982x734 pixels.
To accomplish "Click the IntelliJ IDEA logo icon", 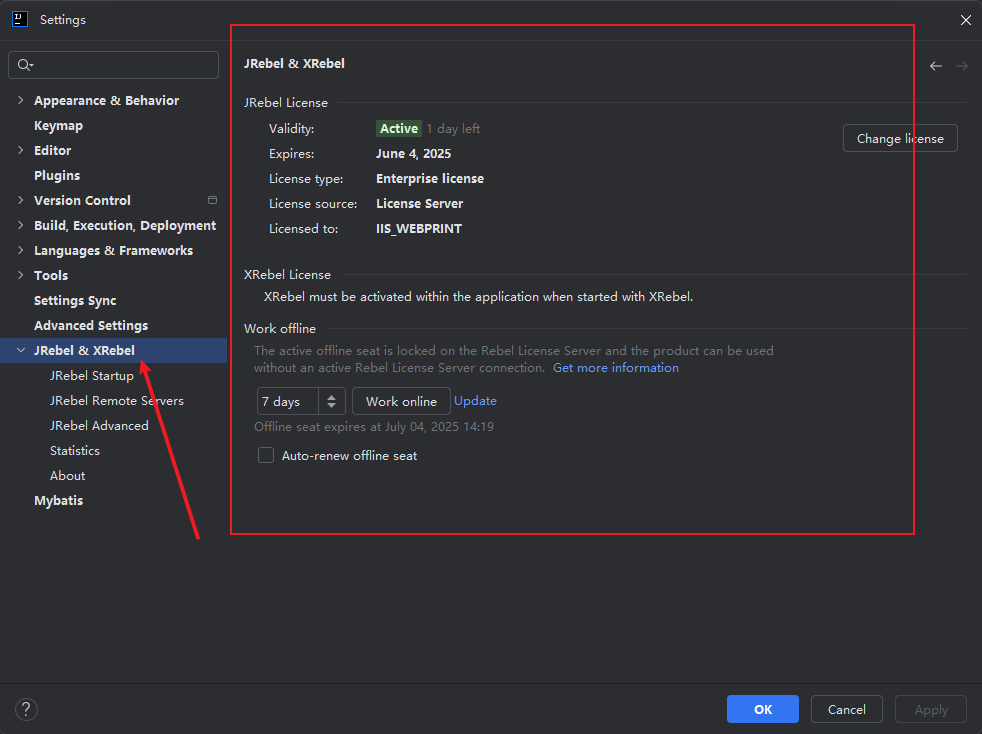I will pos(20,19).
